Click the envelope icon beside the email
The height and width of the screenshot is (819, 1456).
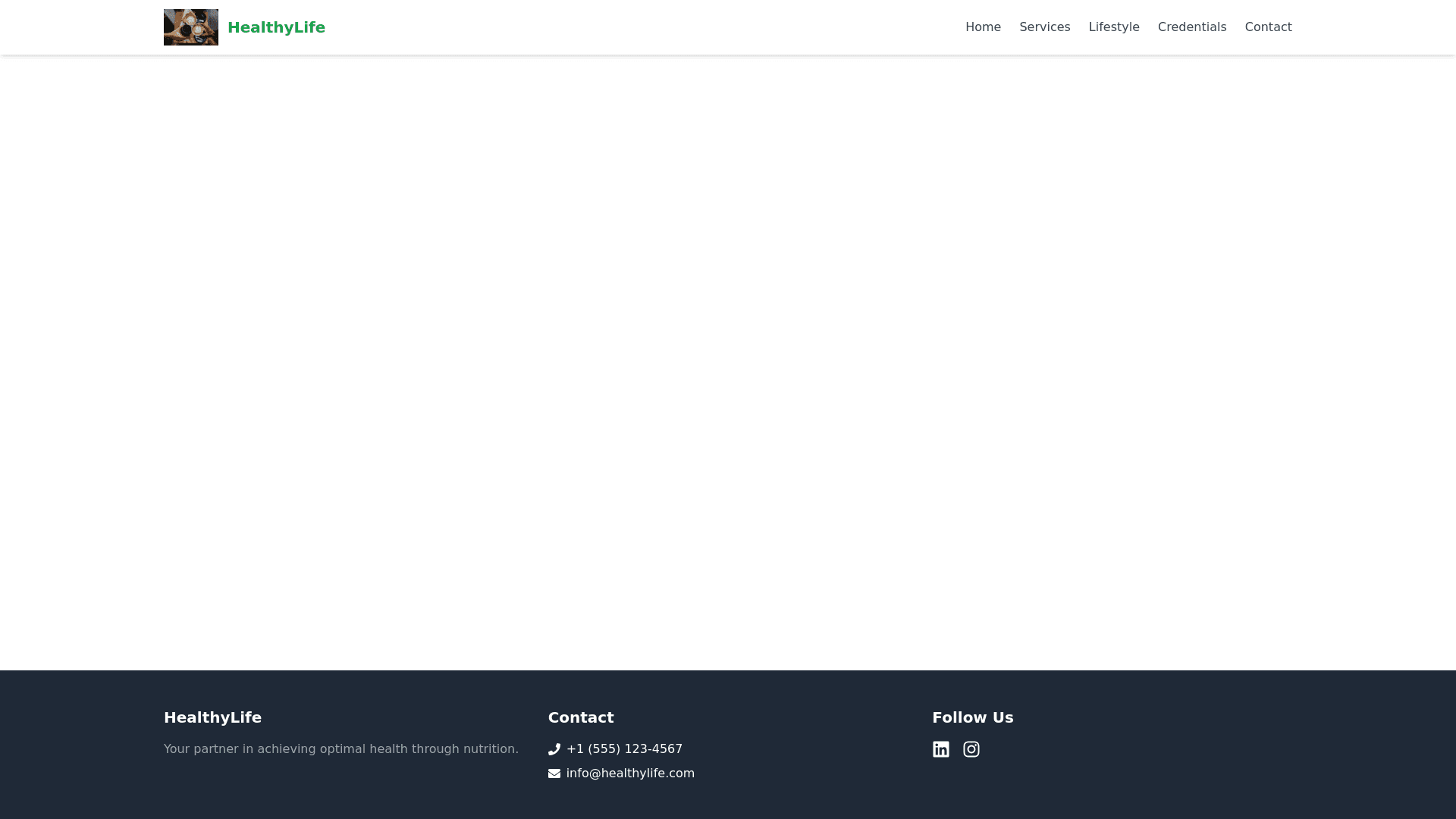pos(554,773)
